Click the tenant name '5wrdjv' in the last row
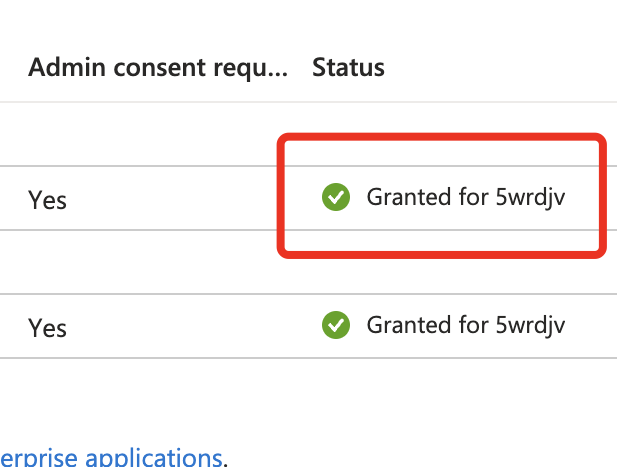The width and height of the screenshot is (617, 467). (x=531, y=325)
